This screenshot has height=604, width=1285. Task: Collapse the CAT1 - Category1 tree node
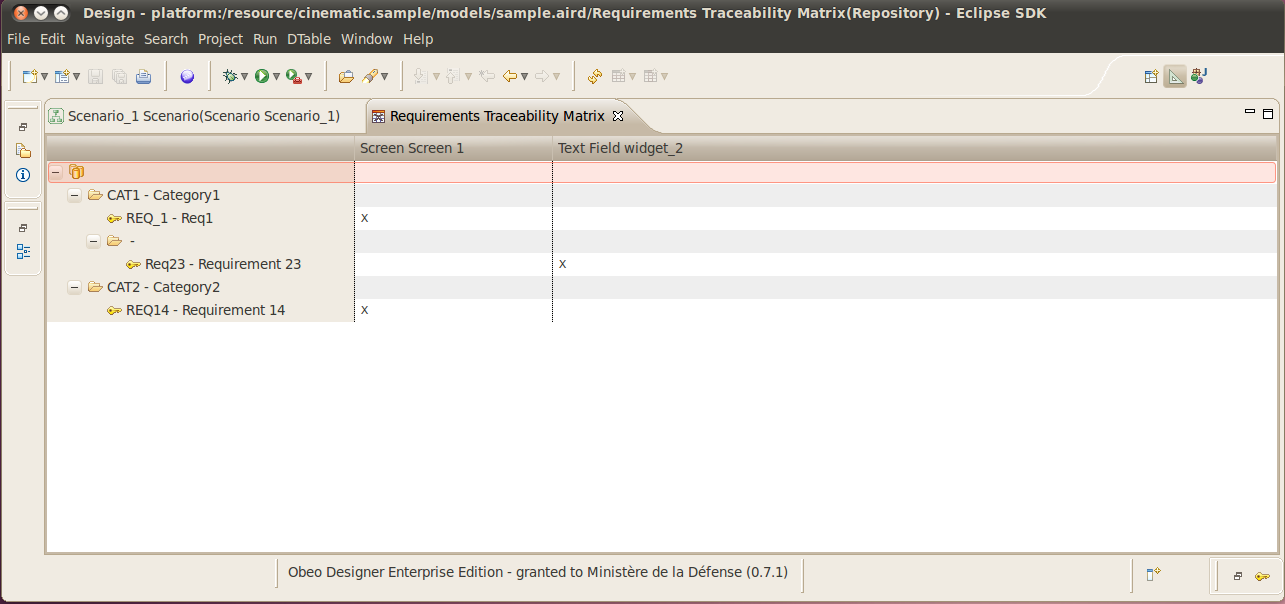coord(75,195)
